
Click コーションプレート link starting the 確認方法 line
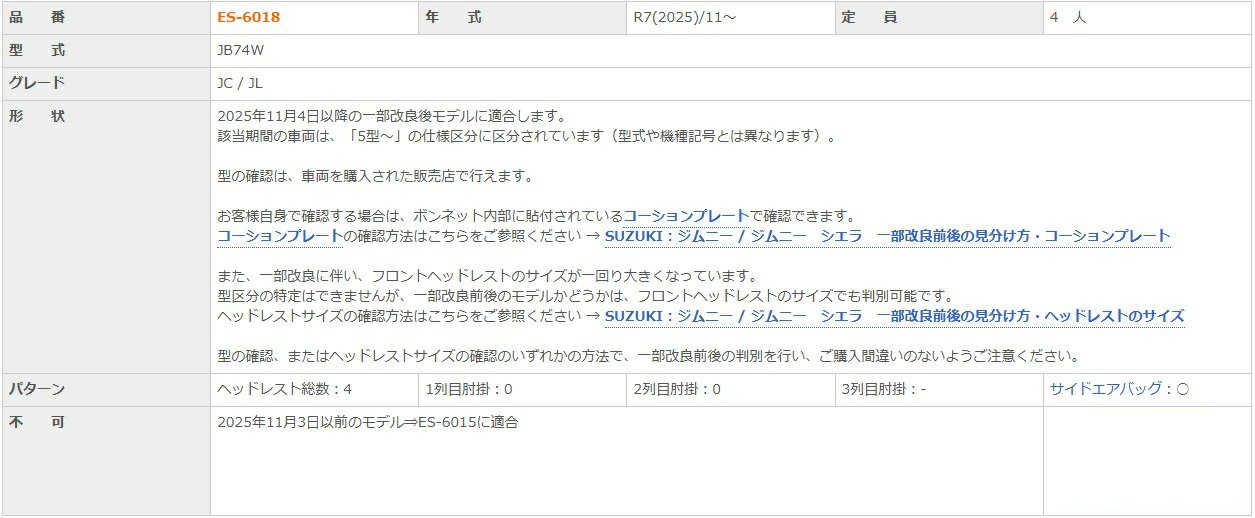280,236
